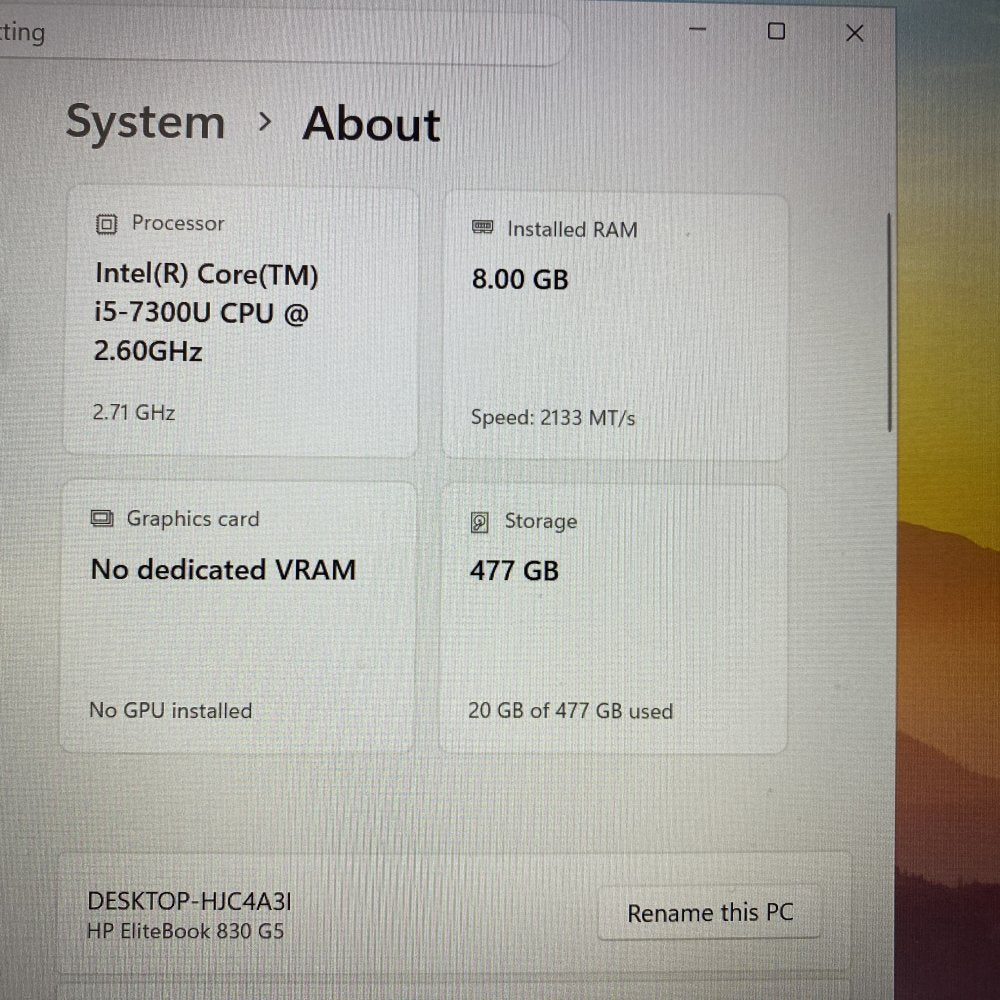Select the 20 GB of 477 GB used text
Image resolution: width=1000 pixels, height=1000 pixels.
click(x=570, y=710)
